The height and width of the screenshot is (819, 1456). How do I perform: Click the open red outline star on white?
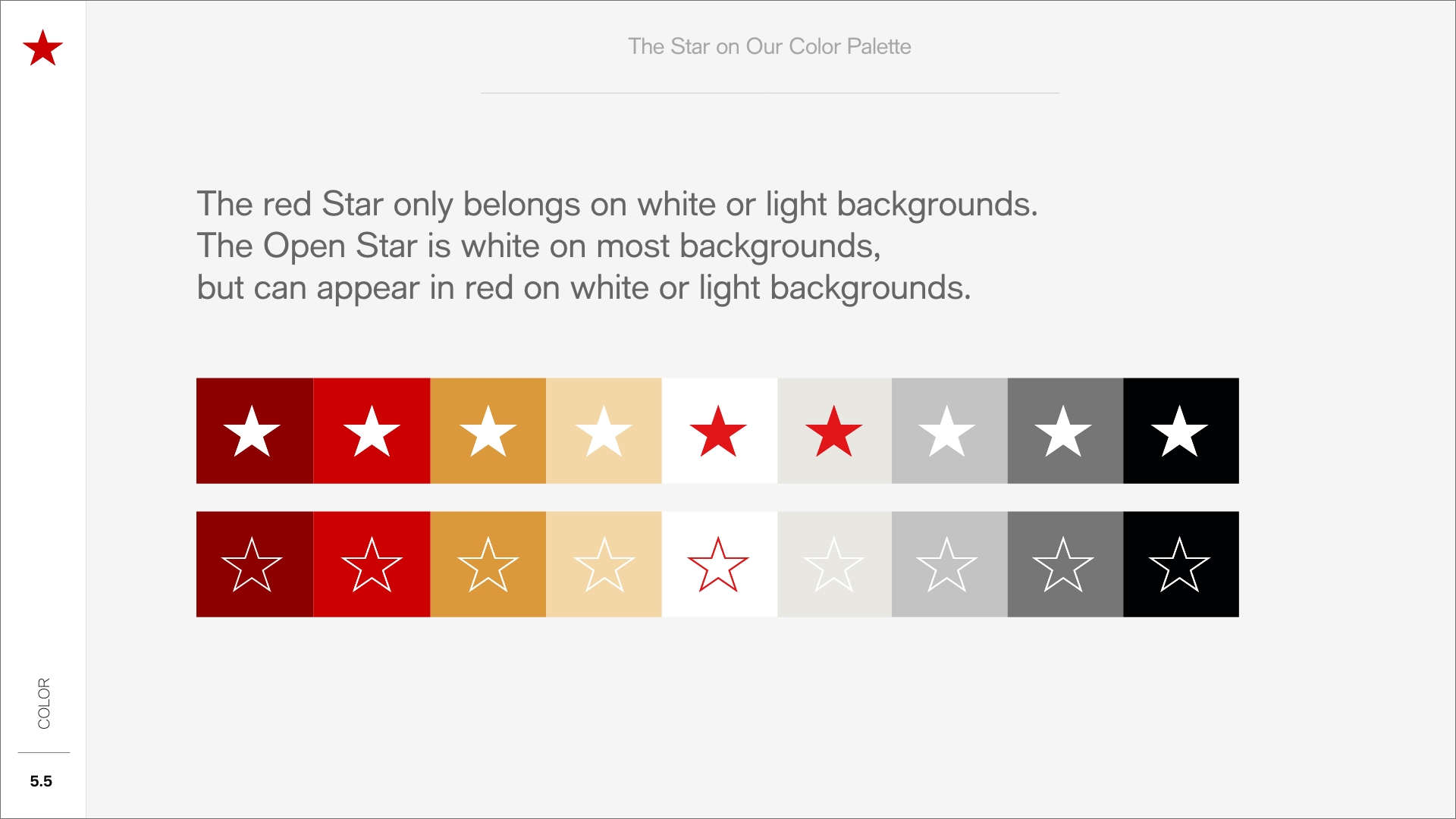coord(718,565)
